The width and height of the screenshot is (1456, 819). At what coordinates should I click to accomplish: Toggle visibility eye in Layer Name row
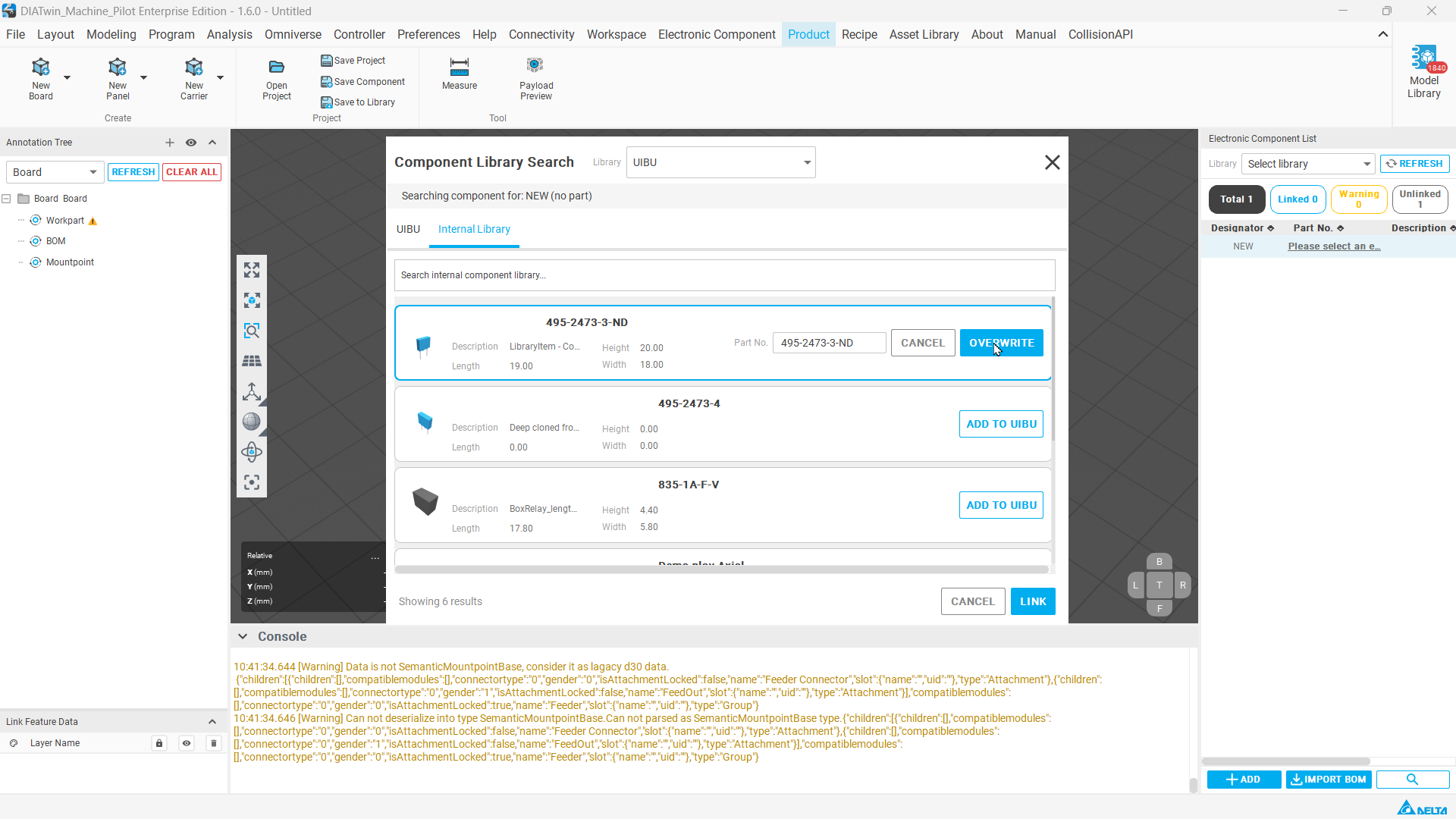click(x=187, y=743)
